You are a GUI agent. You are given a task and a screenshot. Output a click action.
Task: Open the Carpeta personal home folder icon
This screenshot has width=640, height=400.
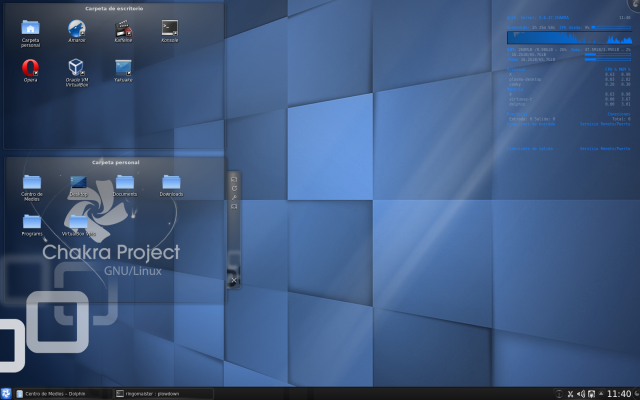30,28
